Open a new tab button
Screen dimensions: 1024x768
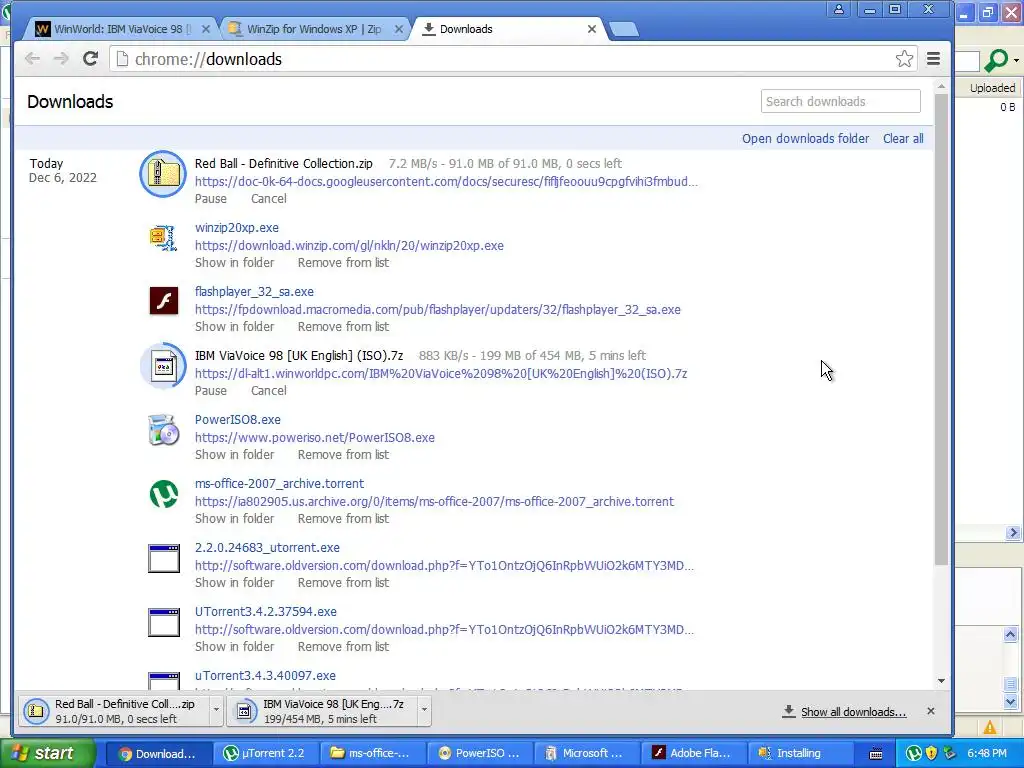pos(624,29)
